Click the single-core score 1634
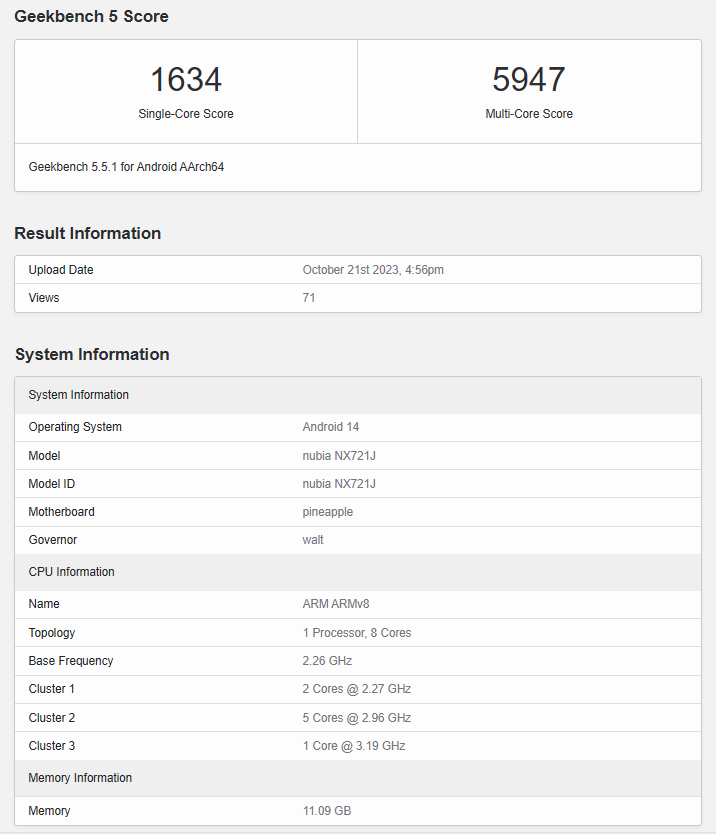The image size is (716, 834). pyautogui.click(x=186, y=80)
